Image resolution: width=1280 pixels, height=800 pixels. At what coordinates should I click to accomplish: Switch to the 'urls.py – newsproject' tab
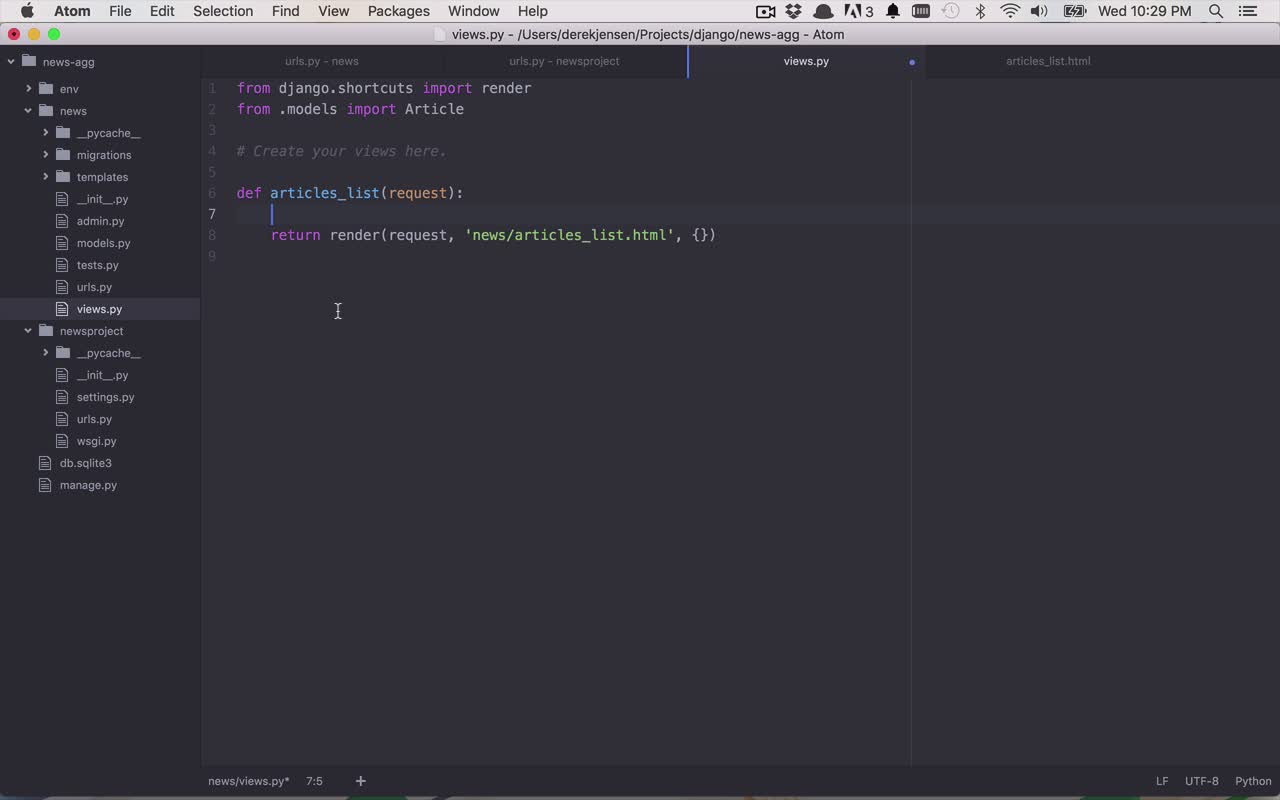(x=564, y=61)
